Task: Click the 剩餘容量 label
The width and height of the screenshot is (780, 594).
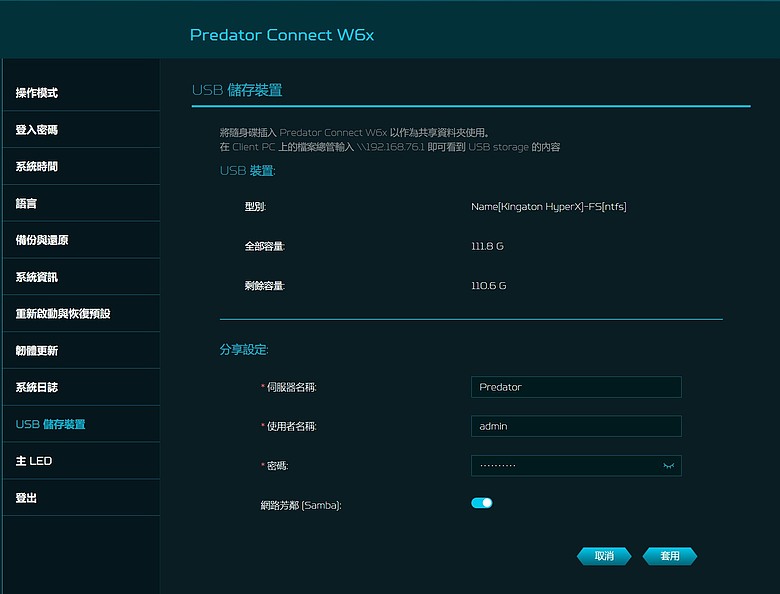Action: [265, 286]
